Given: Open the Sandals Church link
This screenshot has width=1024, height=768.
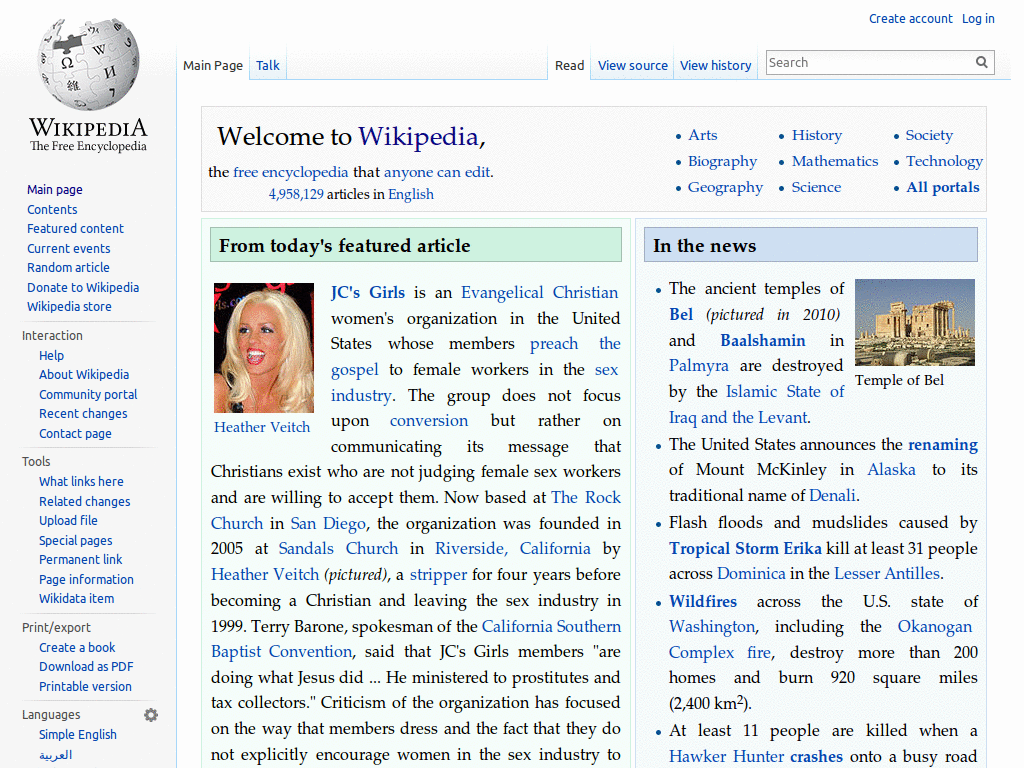Looking at the screenshot, I should 338,549.
